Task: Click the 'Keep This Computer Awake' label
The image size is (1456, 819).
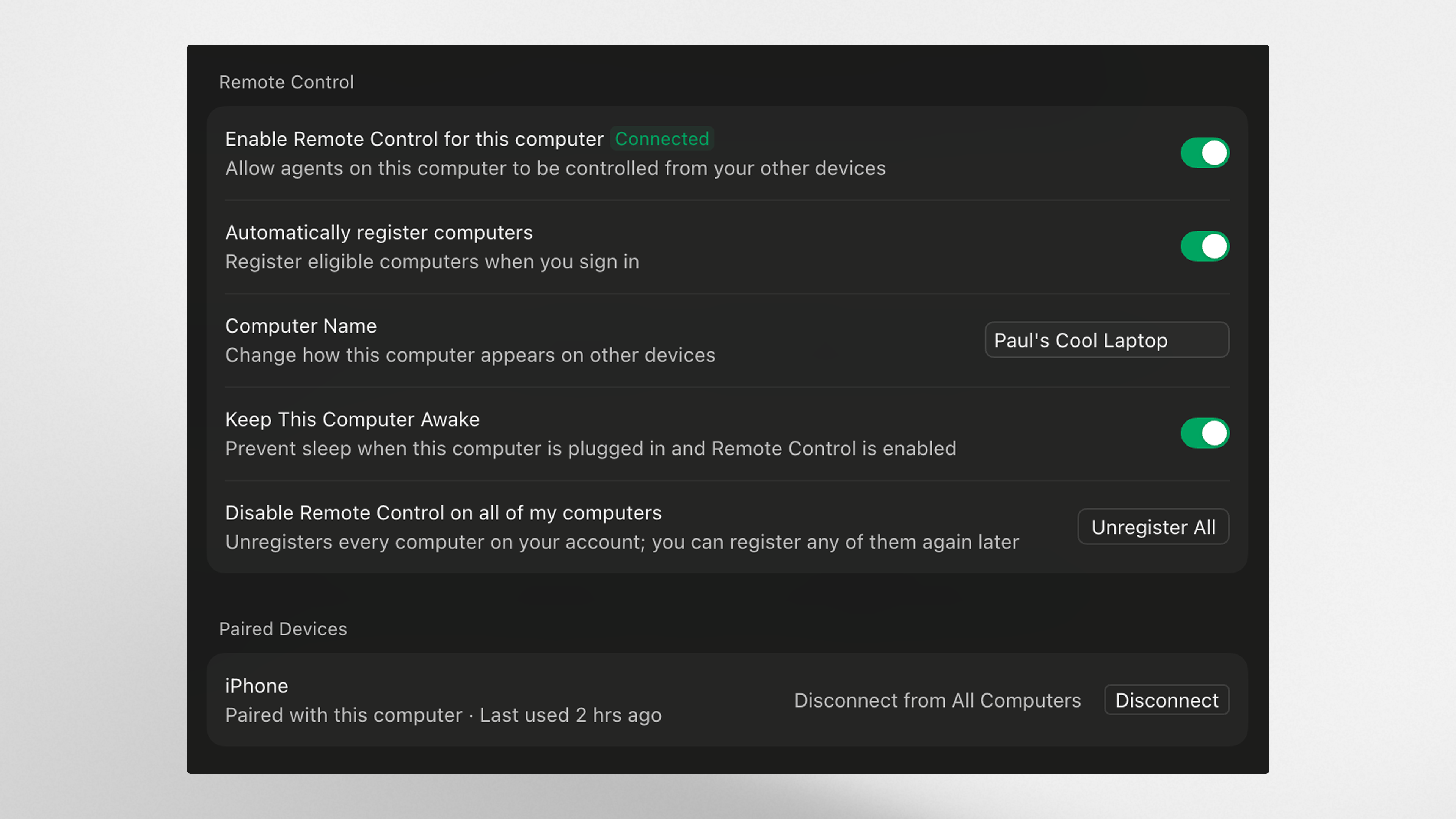Action: click(352, 419)
